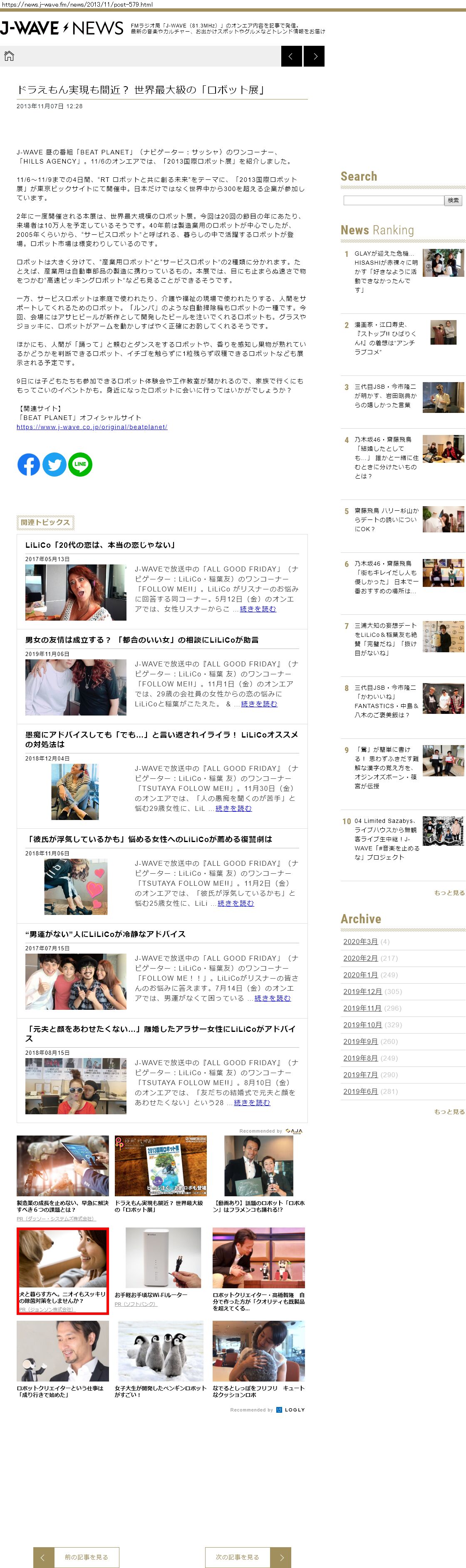Read more of LiLiCo 20代の恋 article

(258, 609)
